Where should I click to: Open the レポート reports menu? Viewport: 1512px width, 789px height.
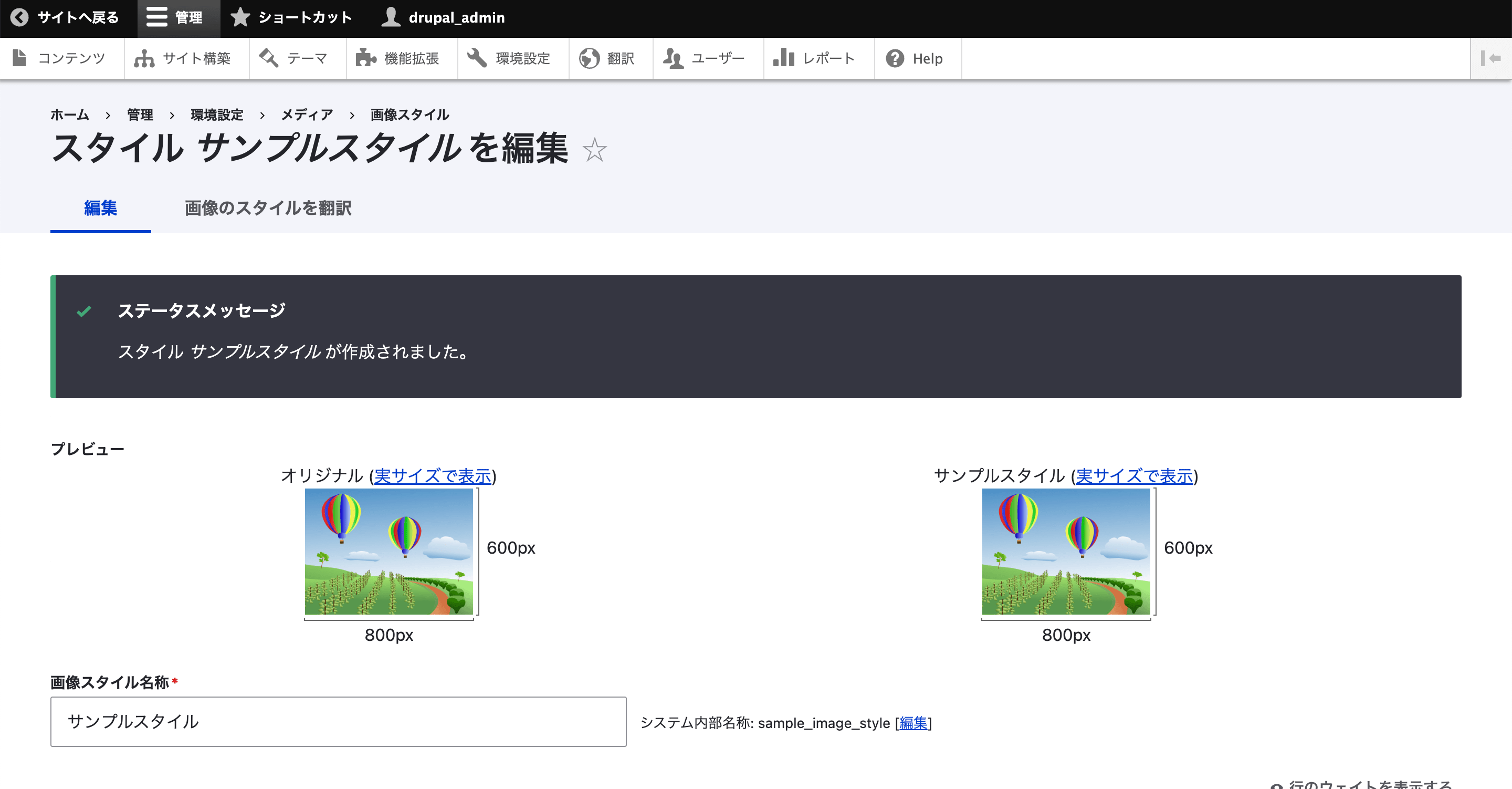(818, 58)
